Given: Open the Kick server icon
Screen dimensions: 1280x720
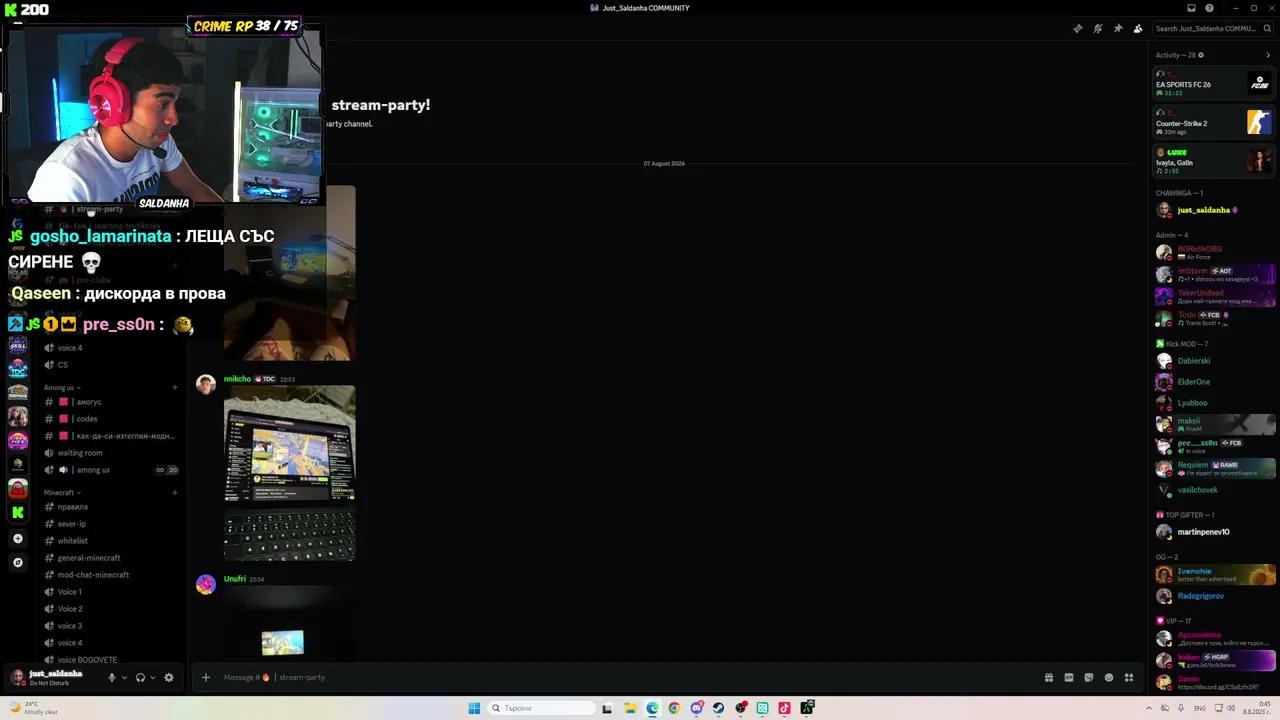Looking at the screenshot, I should pyautogui.click(x=17, y=512).
